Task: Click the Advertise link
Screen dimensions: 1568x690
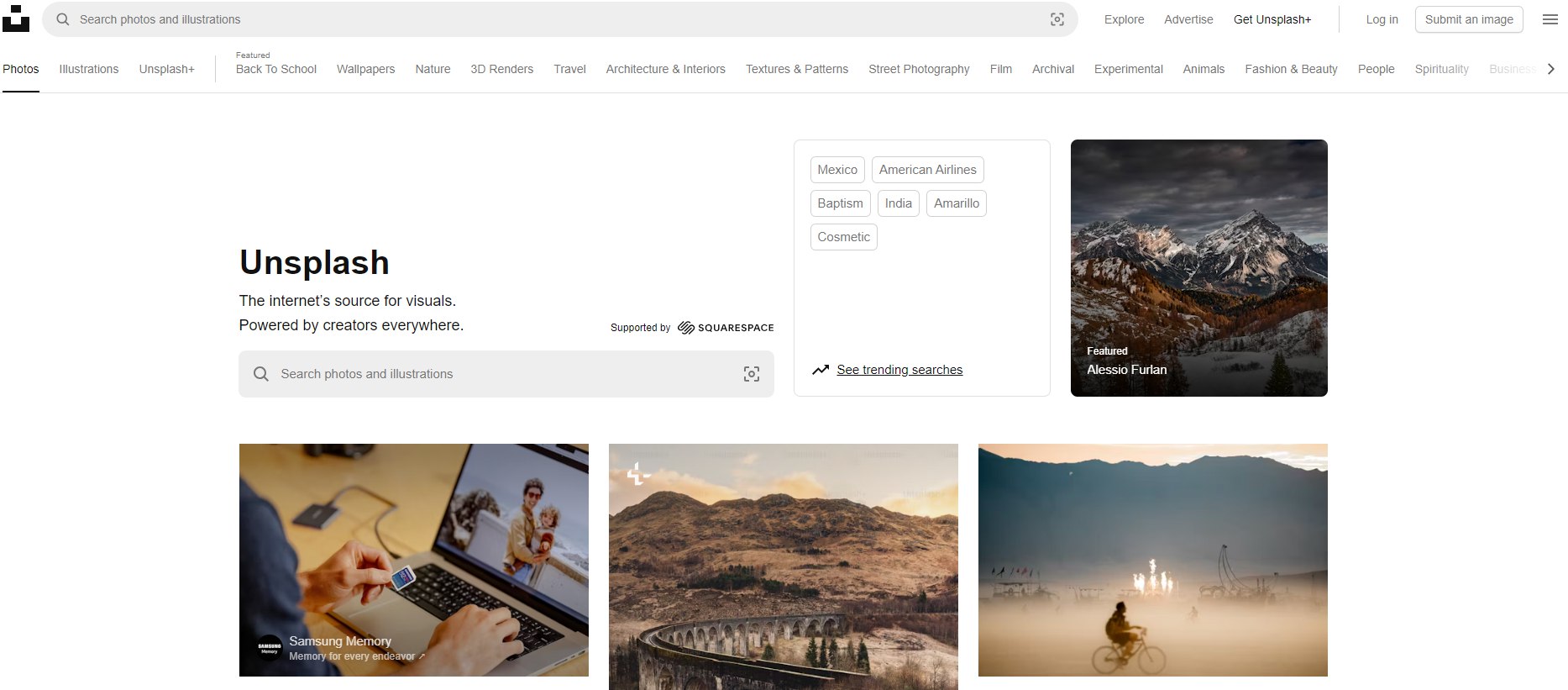Action: click(x=1188, y=19)
